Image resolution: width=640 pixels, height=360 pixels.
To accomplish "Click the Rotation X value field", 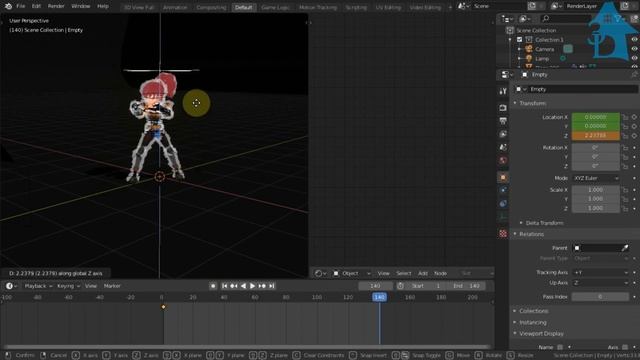I will click(x=596, y=148).
